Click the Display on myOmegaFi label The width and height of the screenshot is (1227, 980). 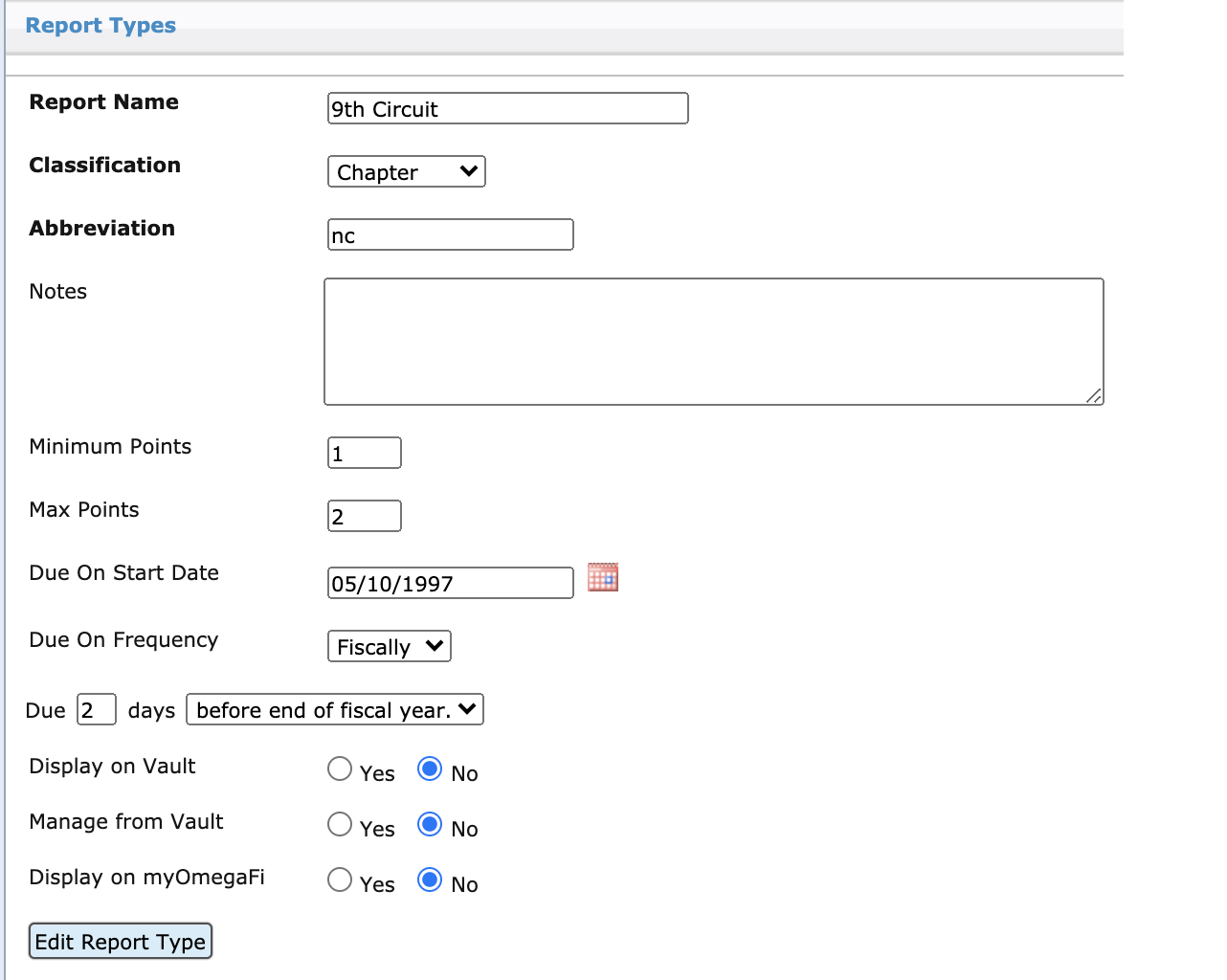click(147, 877)
